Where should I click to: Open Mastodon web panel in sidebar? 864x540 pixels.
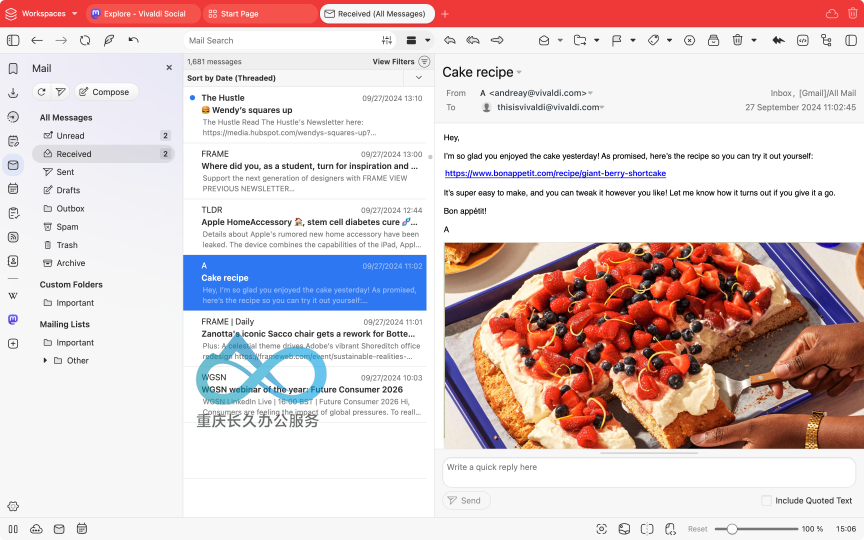(13, 319)
